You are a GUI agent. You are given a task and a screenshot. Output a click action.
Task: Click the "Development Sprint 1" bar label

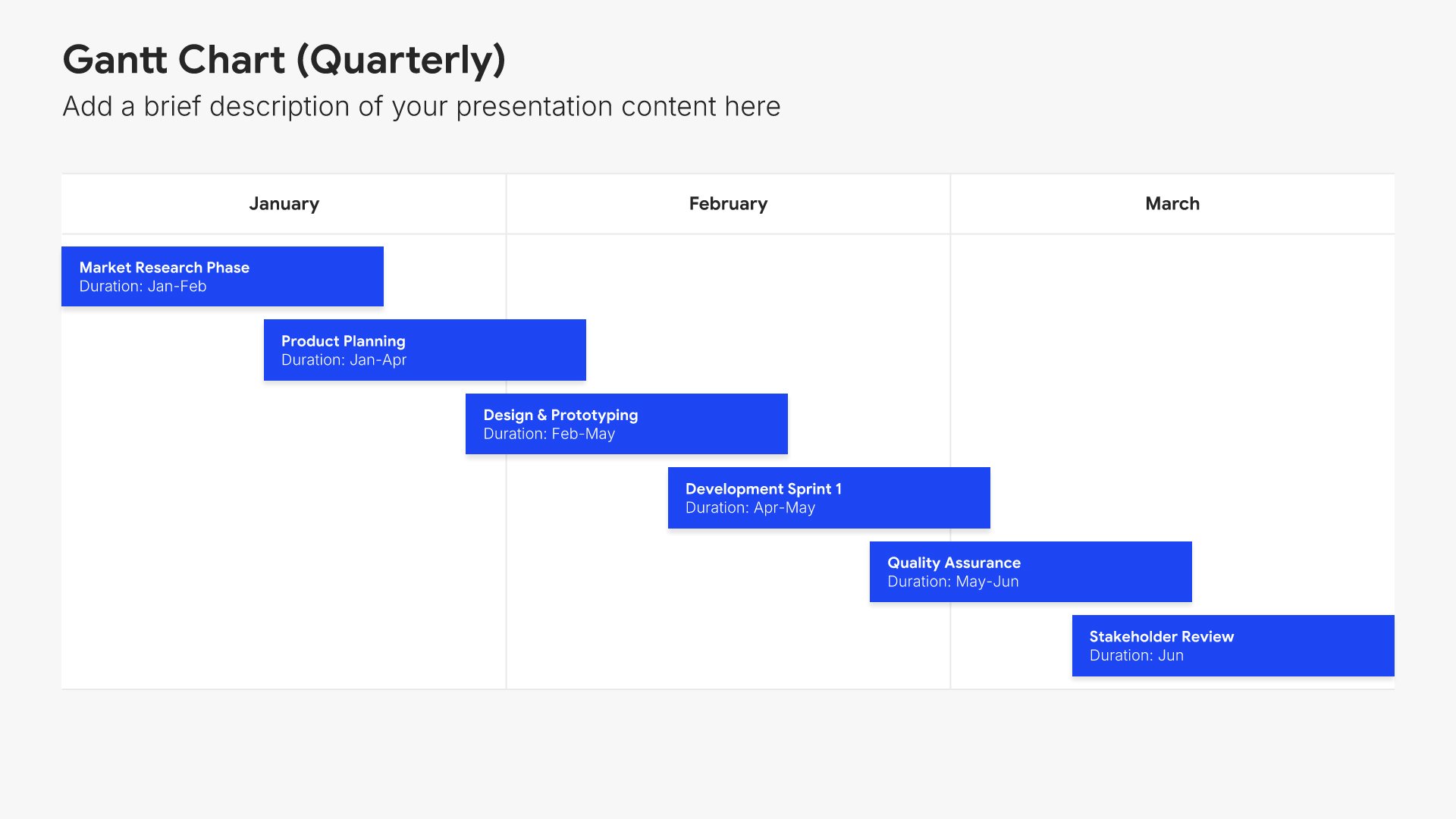pos(763,489)
